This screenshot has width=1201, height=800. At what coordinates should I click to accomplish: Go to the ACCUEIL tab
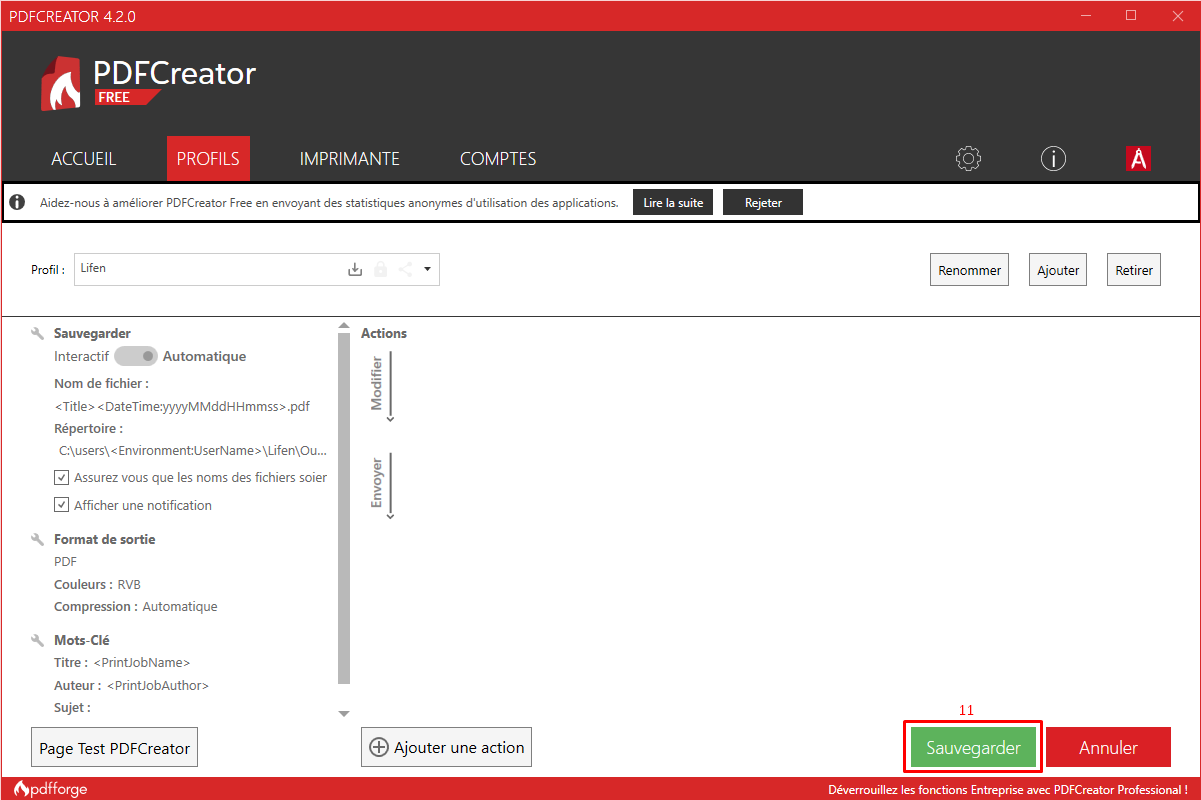[84, 158]
